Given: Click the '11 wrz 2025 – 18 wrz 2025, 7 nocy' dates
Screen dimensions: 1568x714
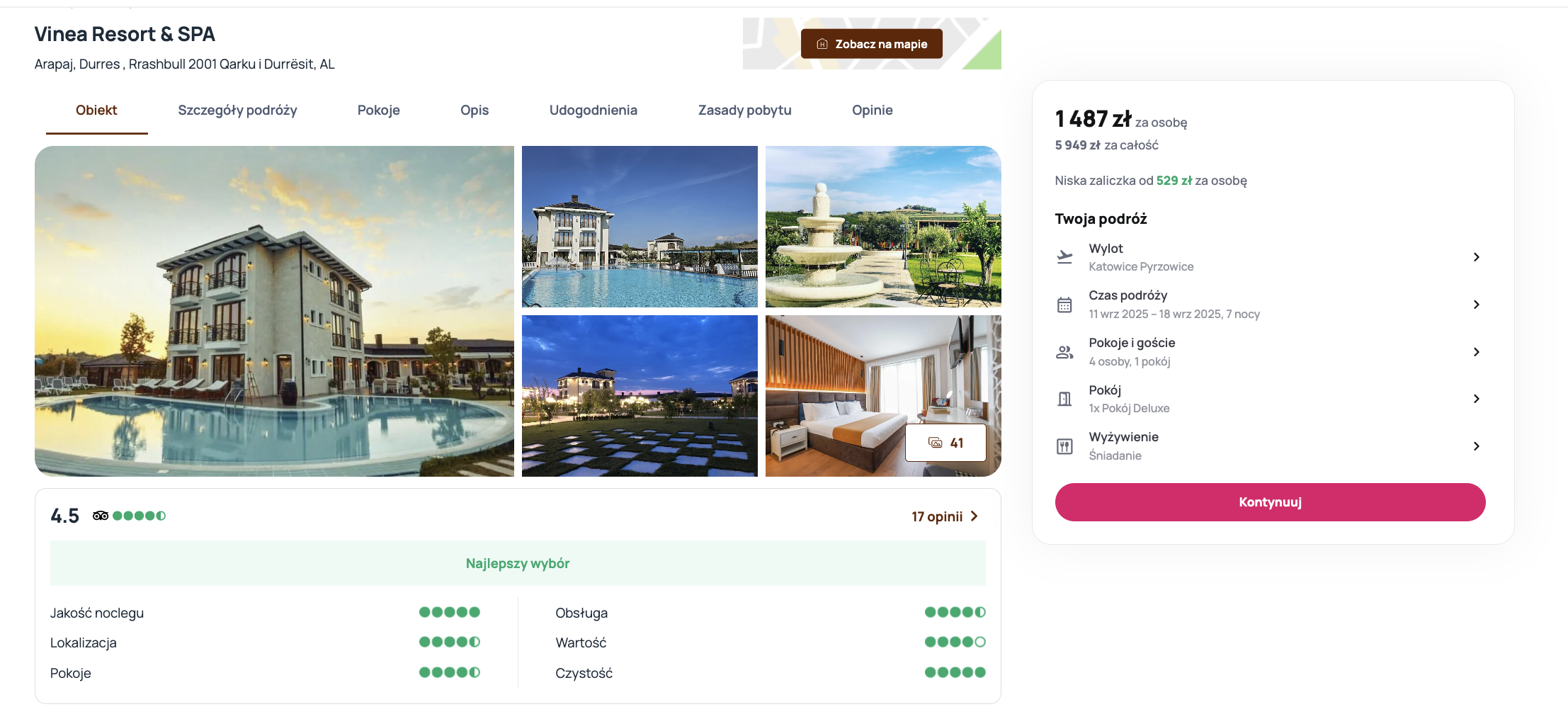Looking at the screenshot, I should coord(1174,314).
